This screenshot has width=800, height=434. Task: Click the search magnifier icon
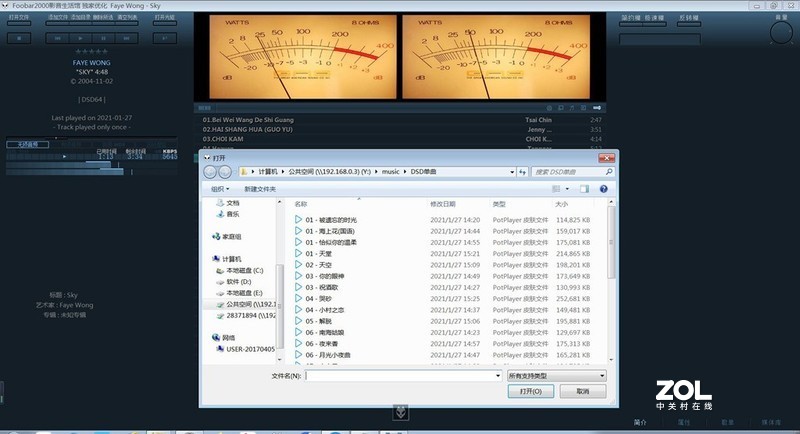click(x=609, y=172)
